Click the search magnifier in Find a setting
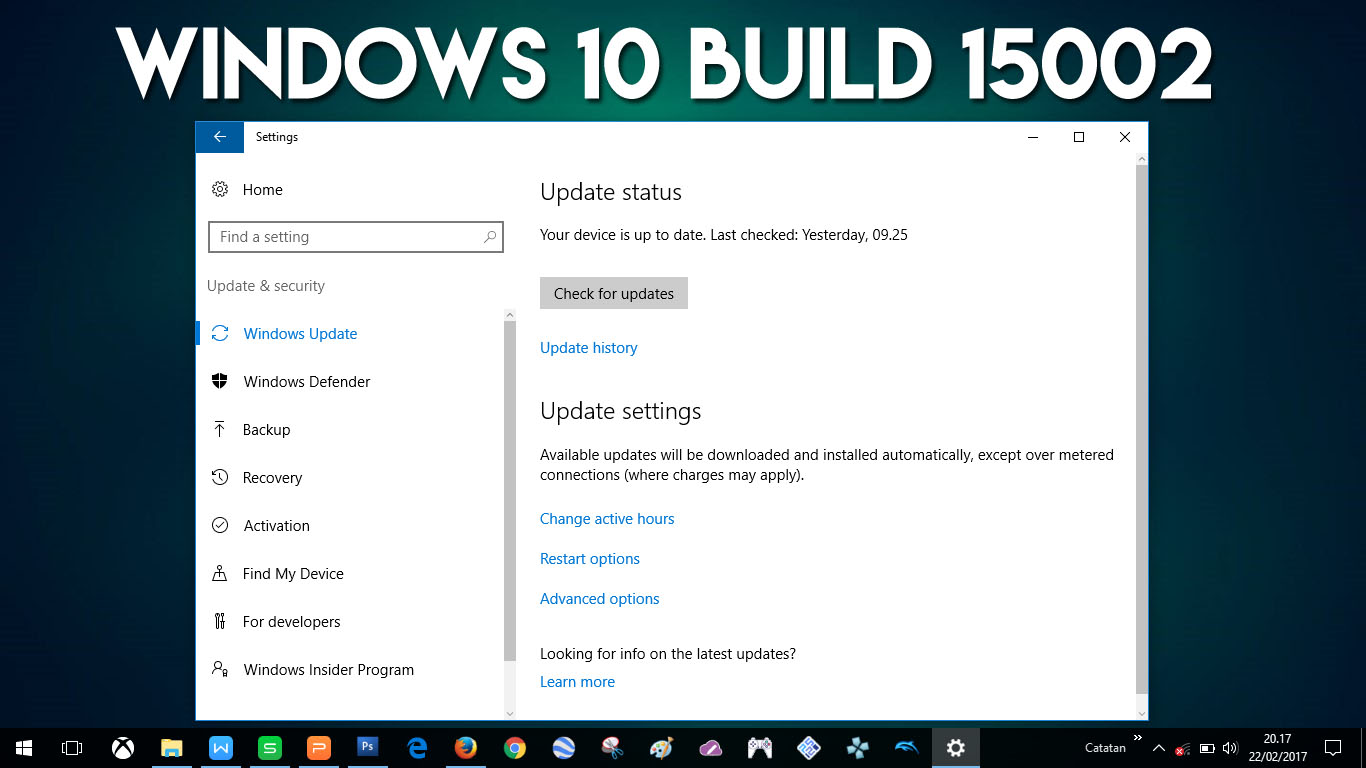 [490, 237]
